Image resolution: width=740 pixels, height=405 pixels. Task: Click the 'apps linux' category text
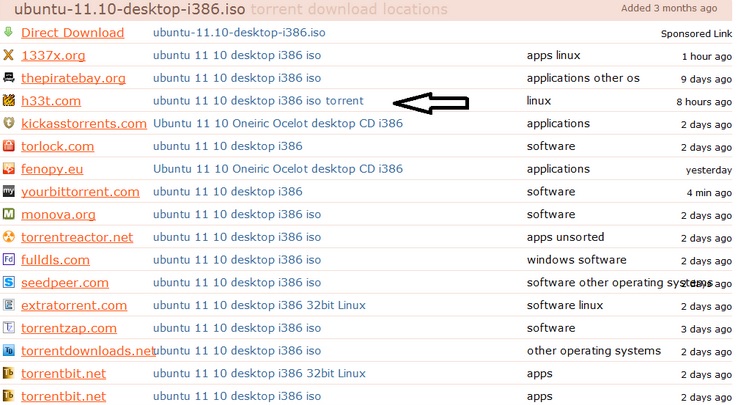(554, 56)
